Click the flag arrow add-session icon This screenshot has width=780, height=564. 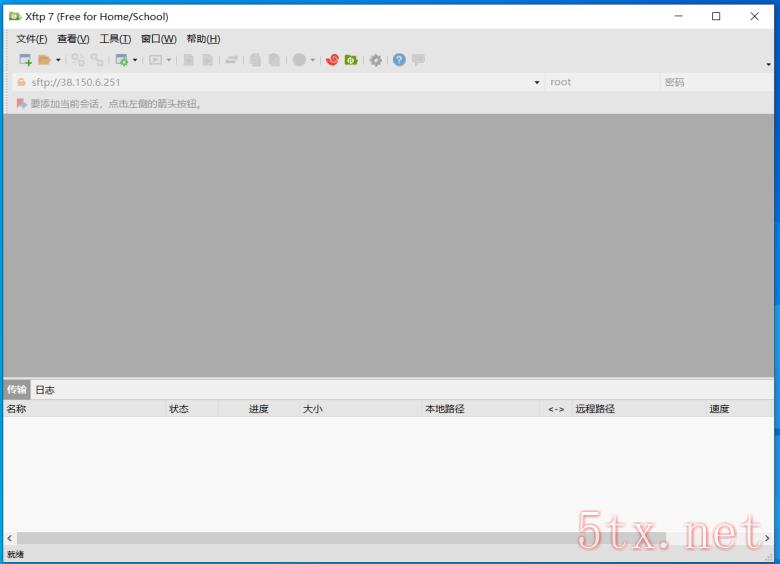click(x=21, y=103)
